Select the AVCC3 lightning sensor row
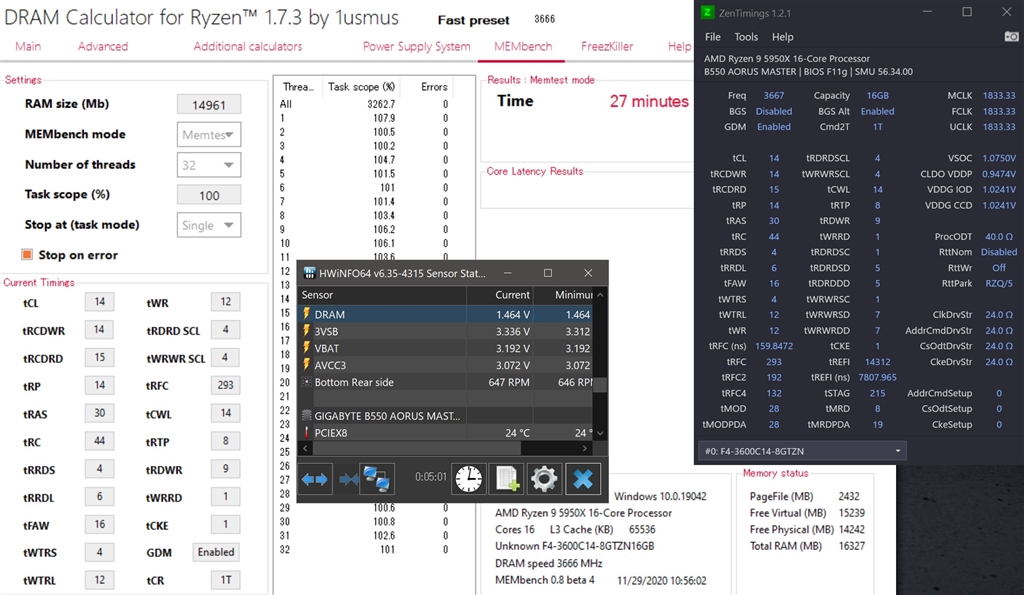Image resolution: width=1024 pixels, height=595 pixels. click(447, 365)
